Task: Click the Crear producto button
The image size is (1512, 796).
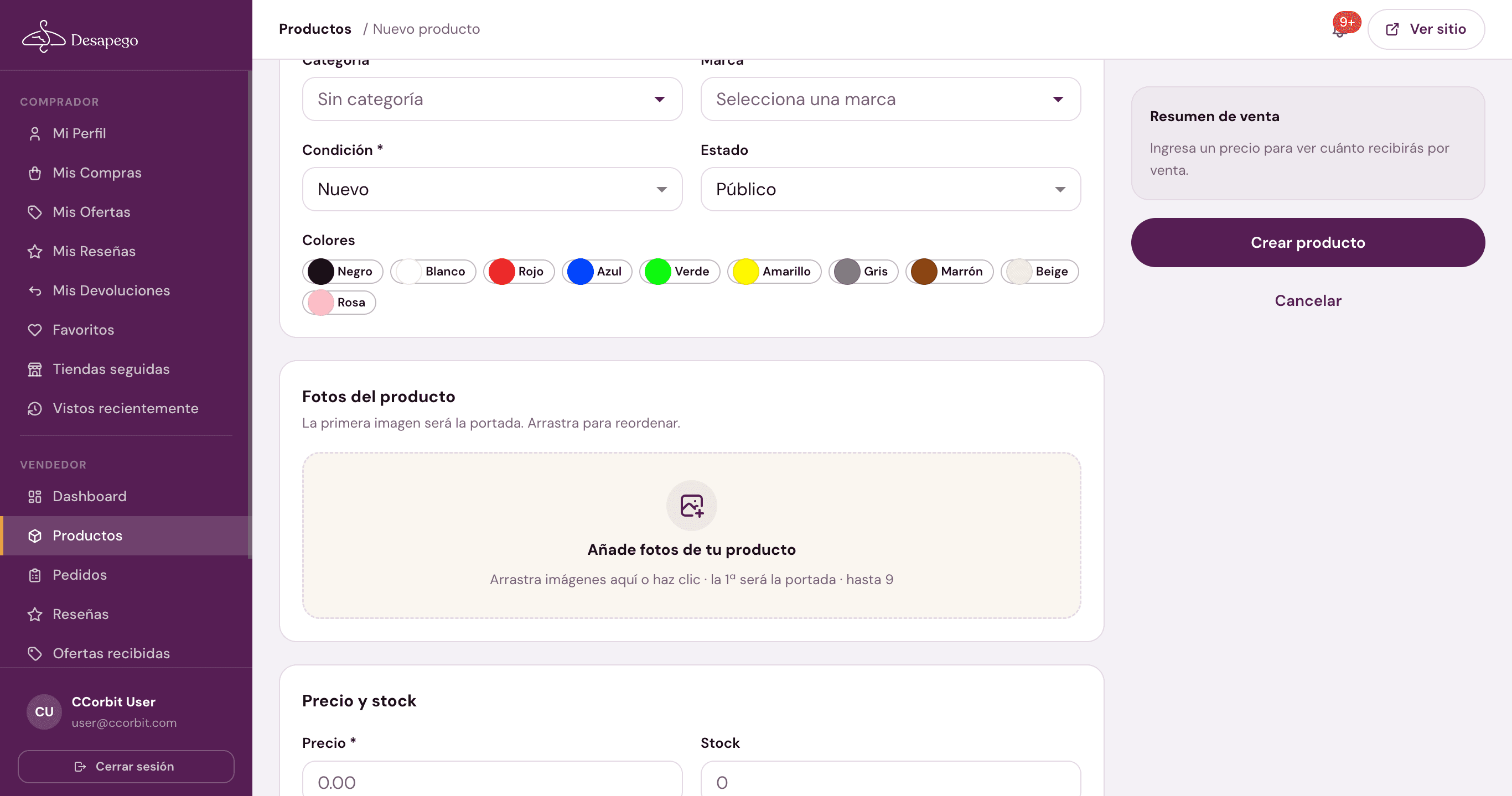Action: (1308, 242)
